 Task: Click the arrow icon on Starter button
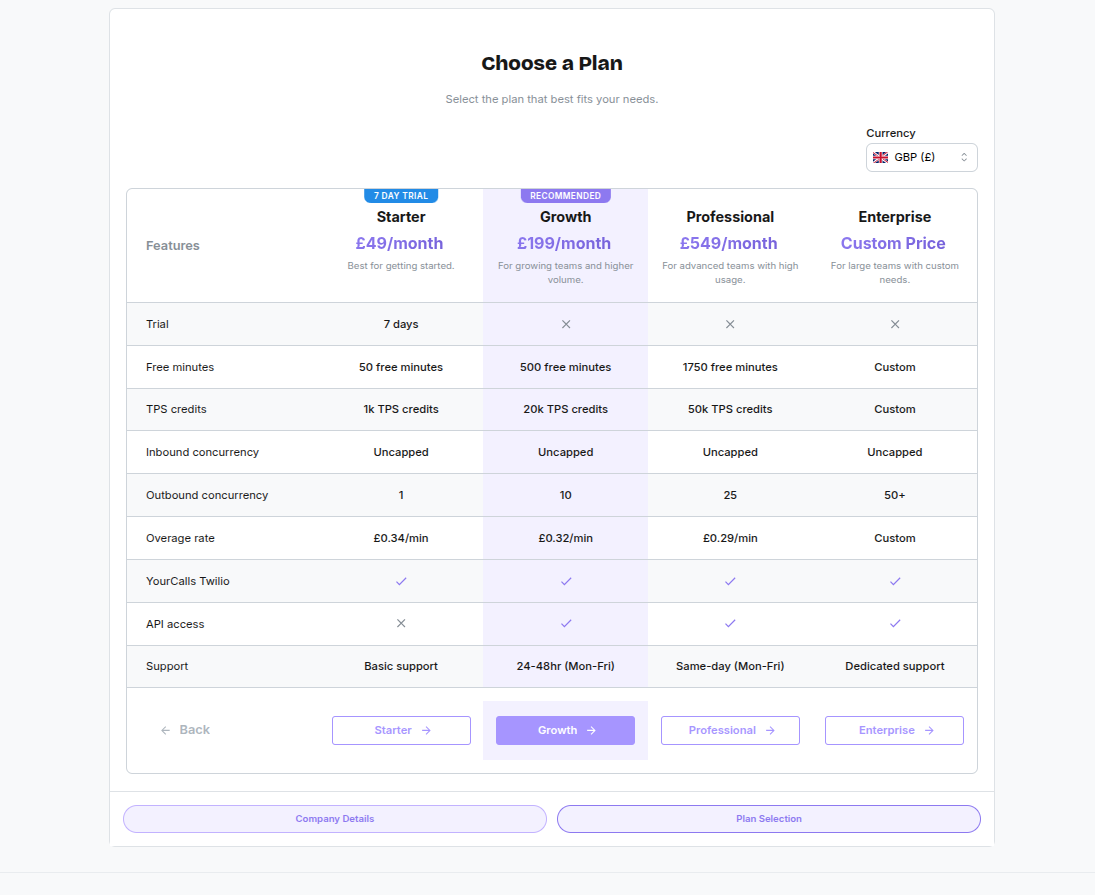click(x=427, y=730)
